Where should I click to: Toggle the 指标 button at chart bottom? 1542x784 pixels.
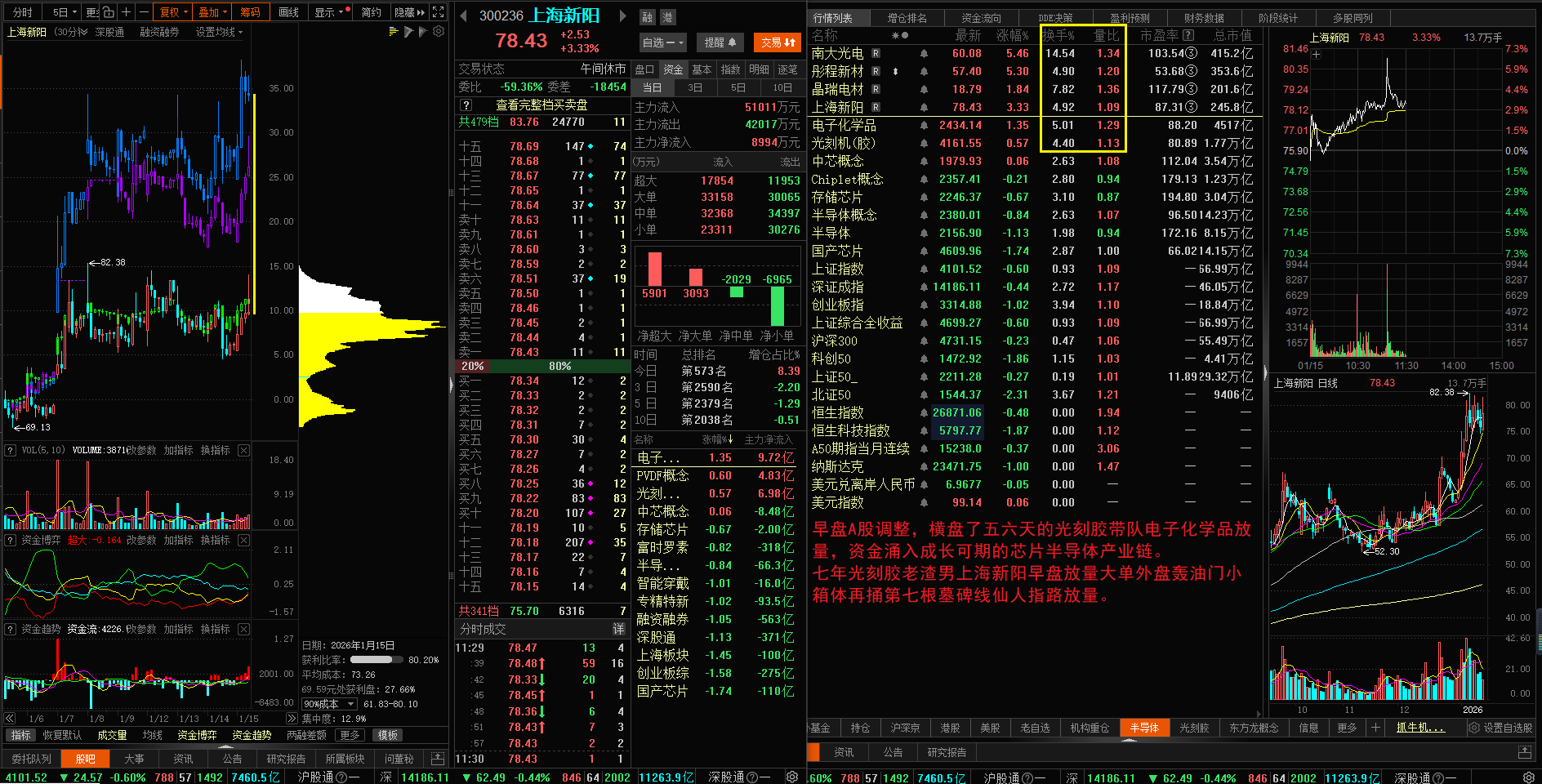[x=20, y=735]
